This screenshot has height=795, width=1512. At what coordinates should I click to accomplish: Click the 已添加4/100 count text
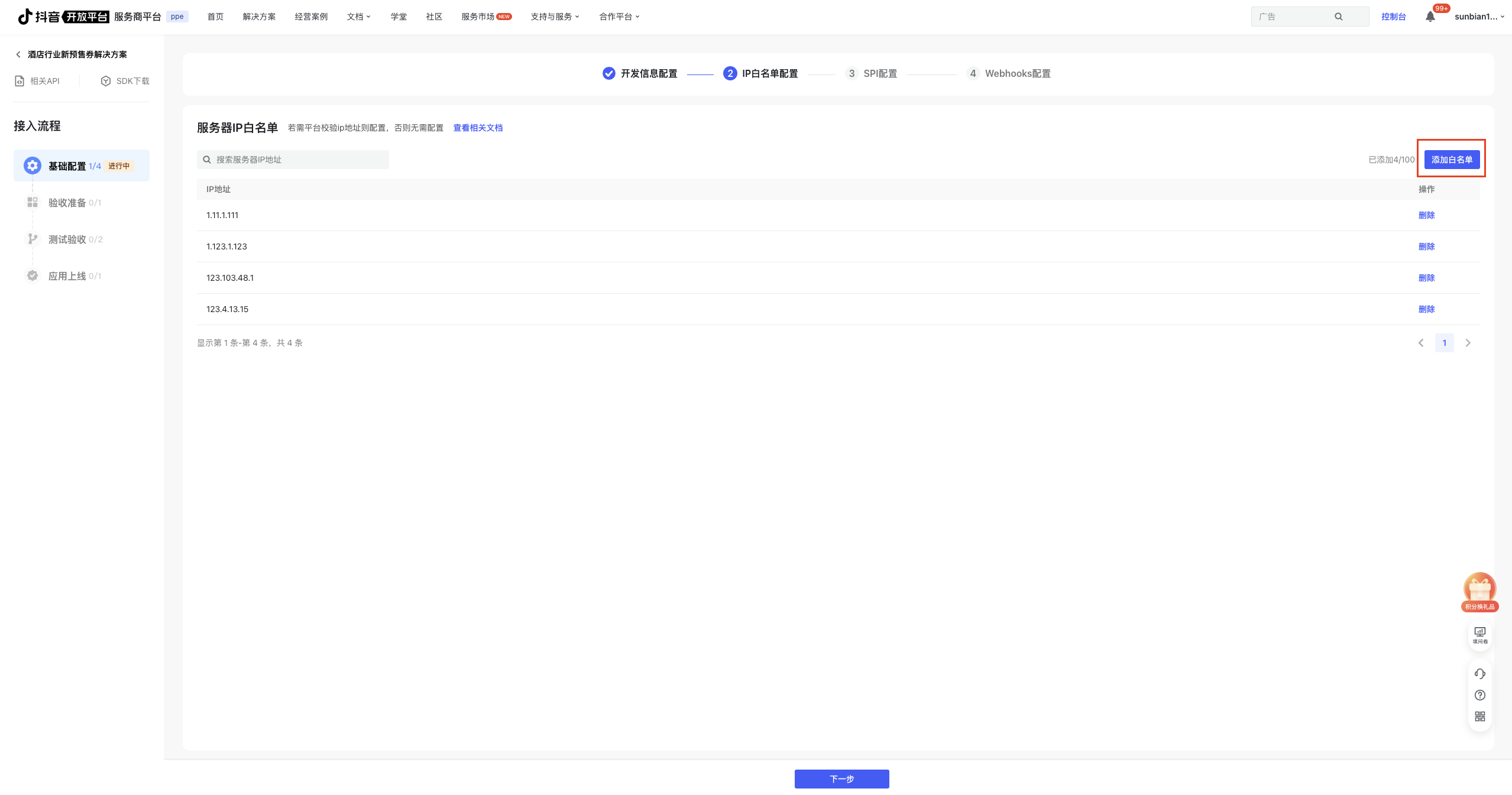(x=1391, y=160)
